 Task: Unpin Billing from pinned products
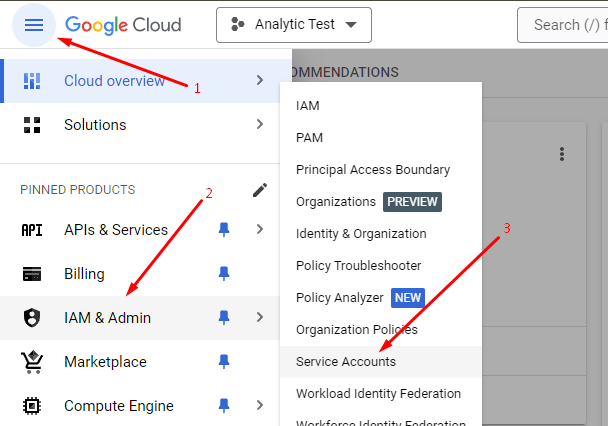224,273
